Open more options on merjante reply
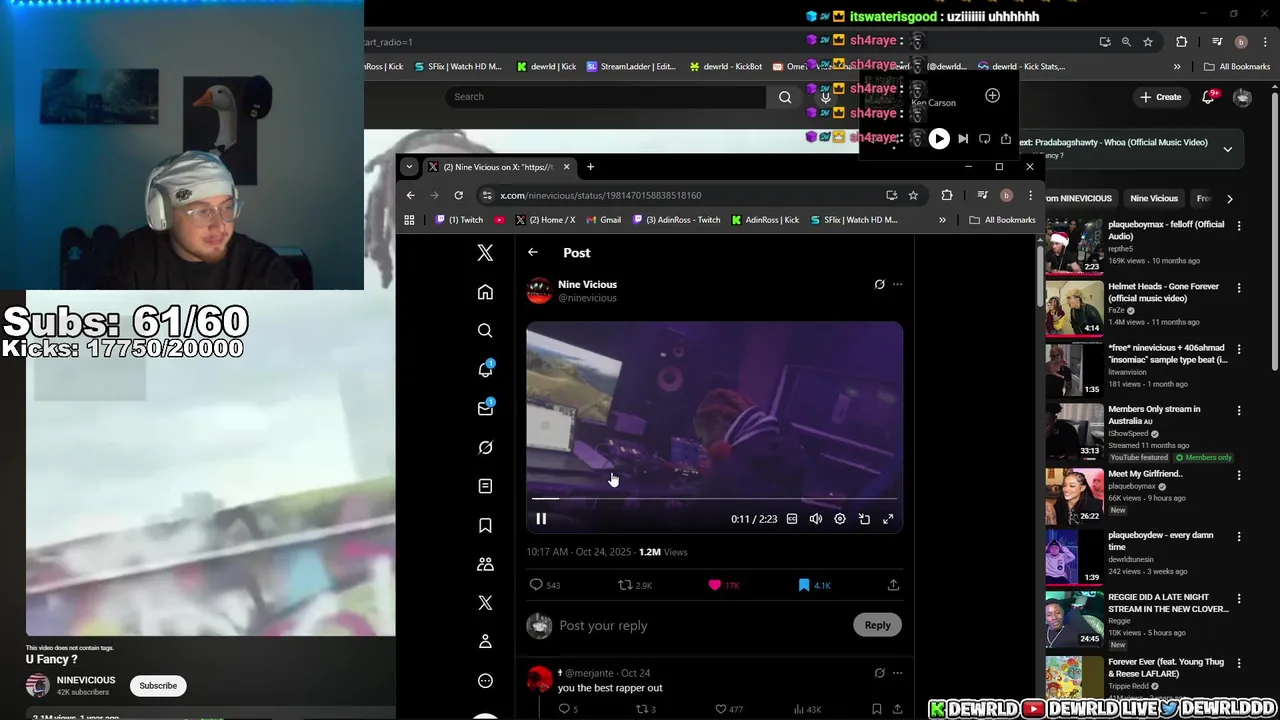 pyautogui.click(x=897, y=673)
